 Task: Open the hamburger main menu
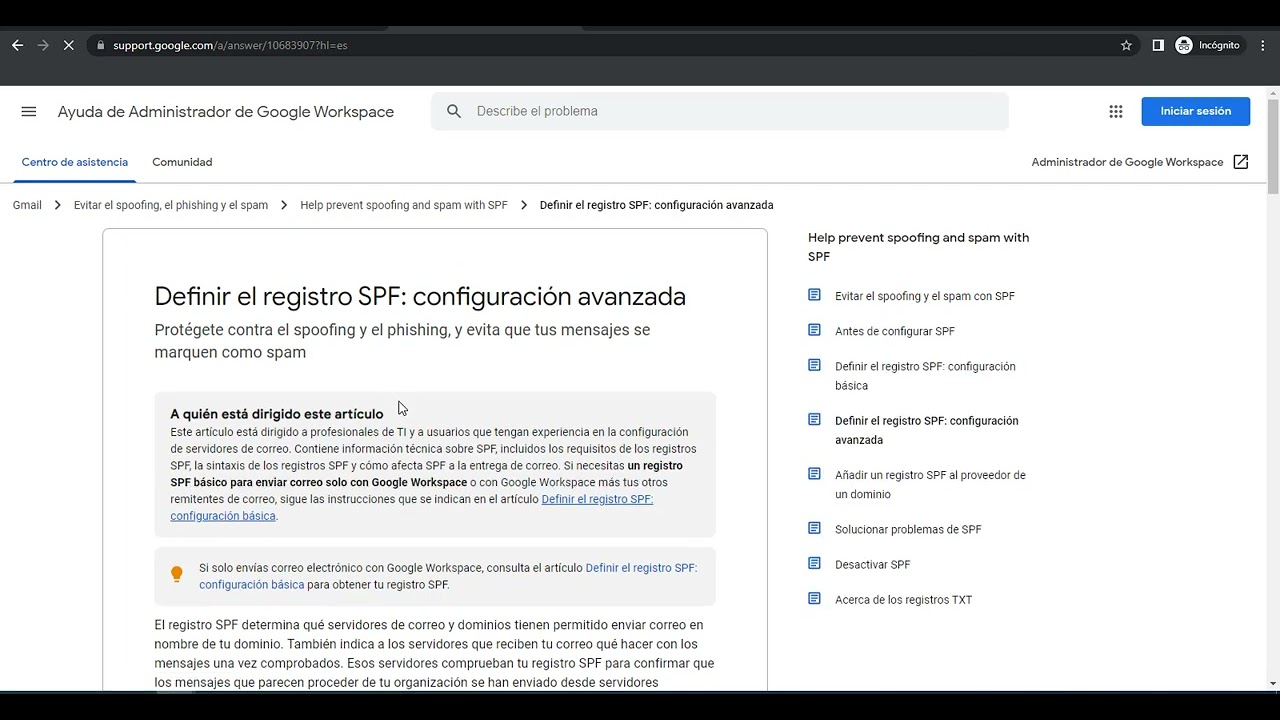click(29, 112)
